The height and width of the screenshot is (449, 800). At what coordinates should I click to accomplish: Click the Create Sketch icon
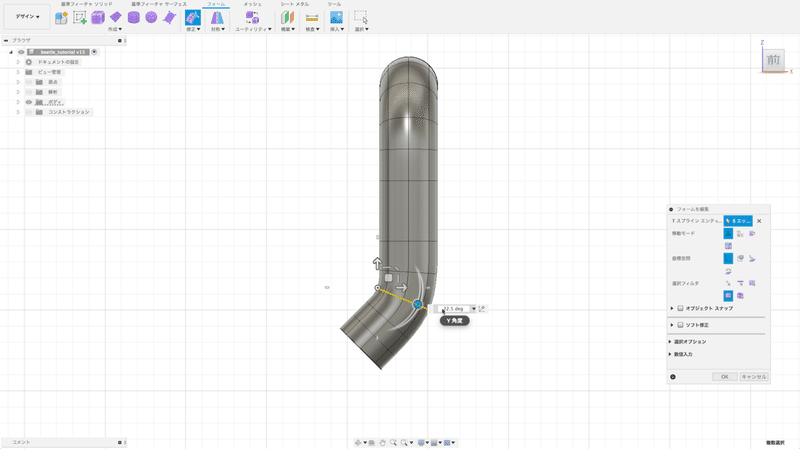80,18
